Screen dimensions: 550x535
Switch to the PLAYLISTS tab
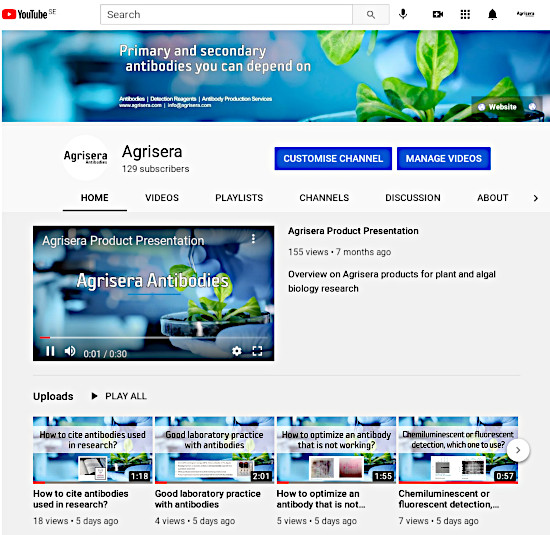click(x=239, y=198)
